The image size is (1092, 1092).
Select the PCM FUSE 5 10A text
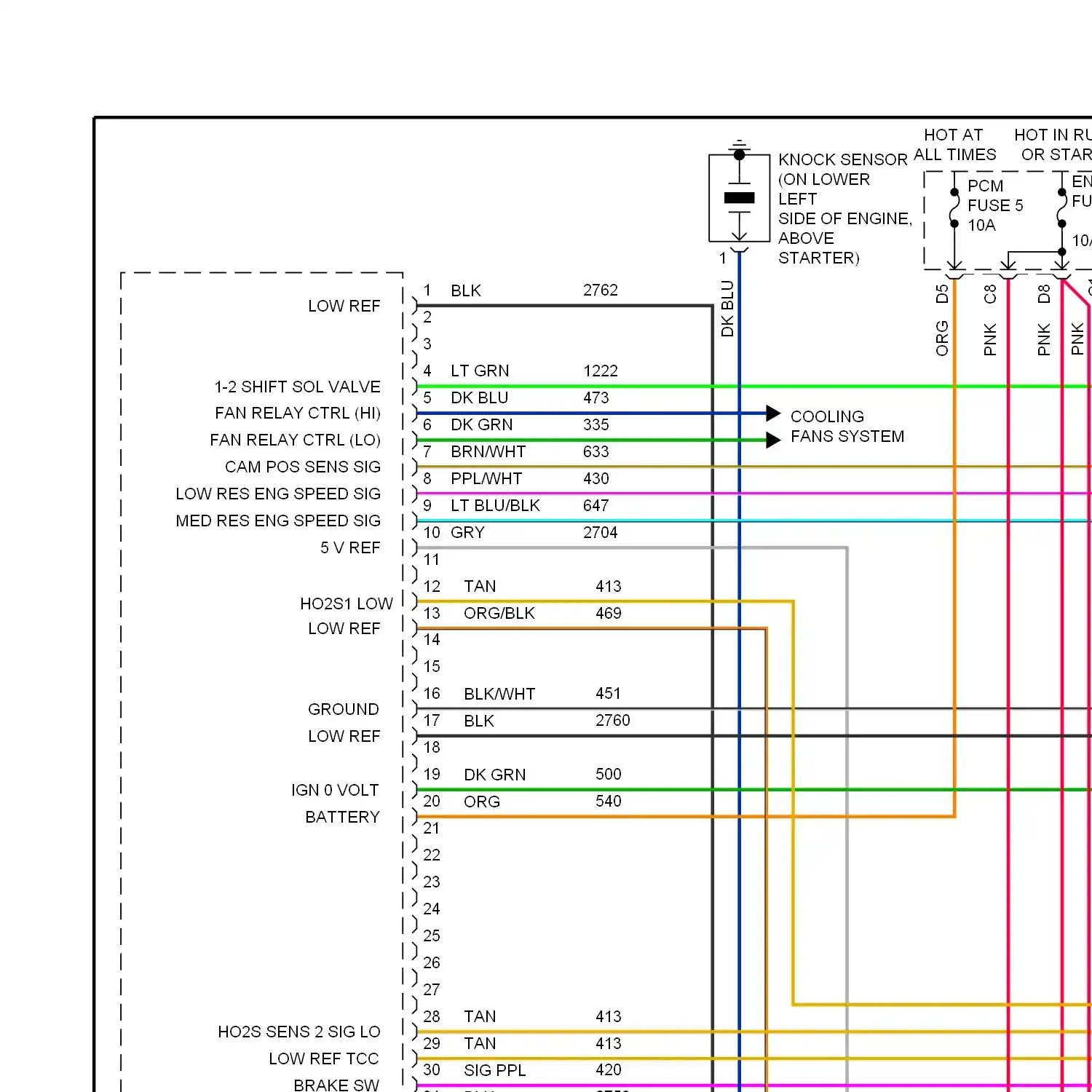(994, 206)
